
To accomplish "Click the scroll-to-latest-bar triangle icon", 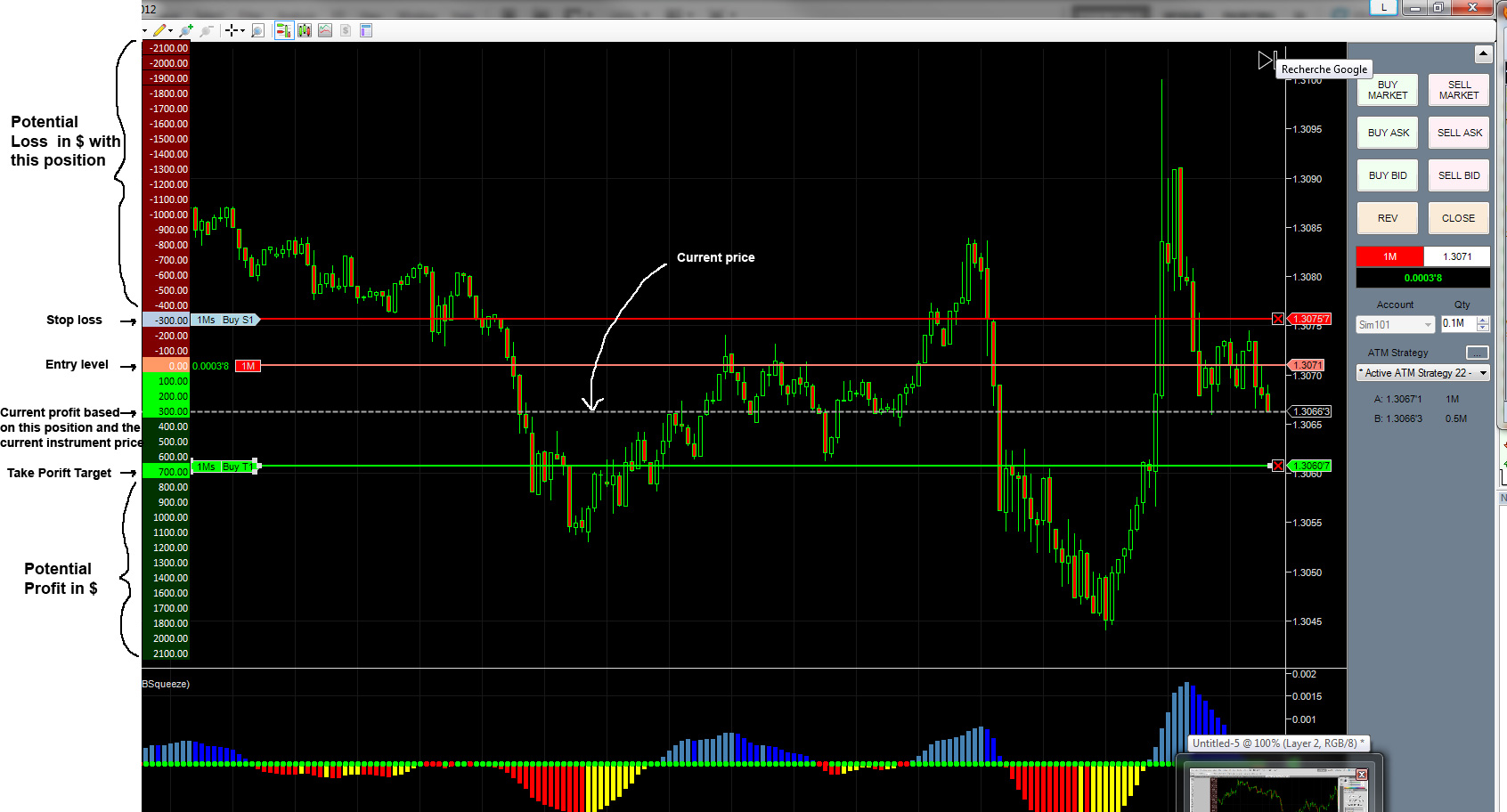I will [1267, 61].
